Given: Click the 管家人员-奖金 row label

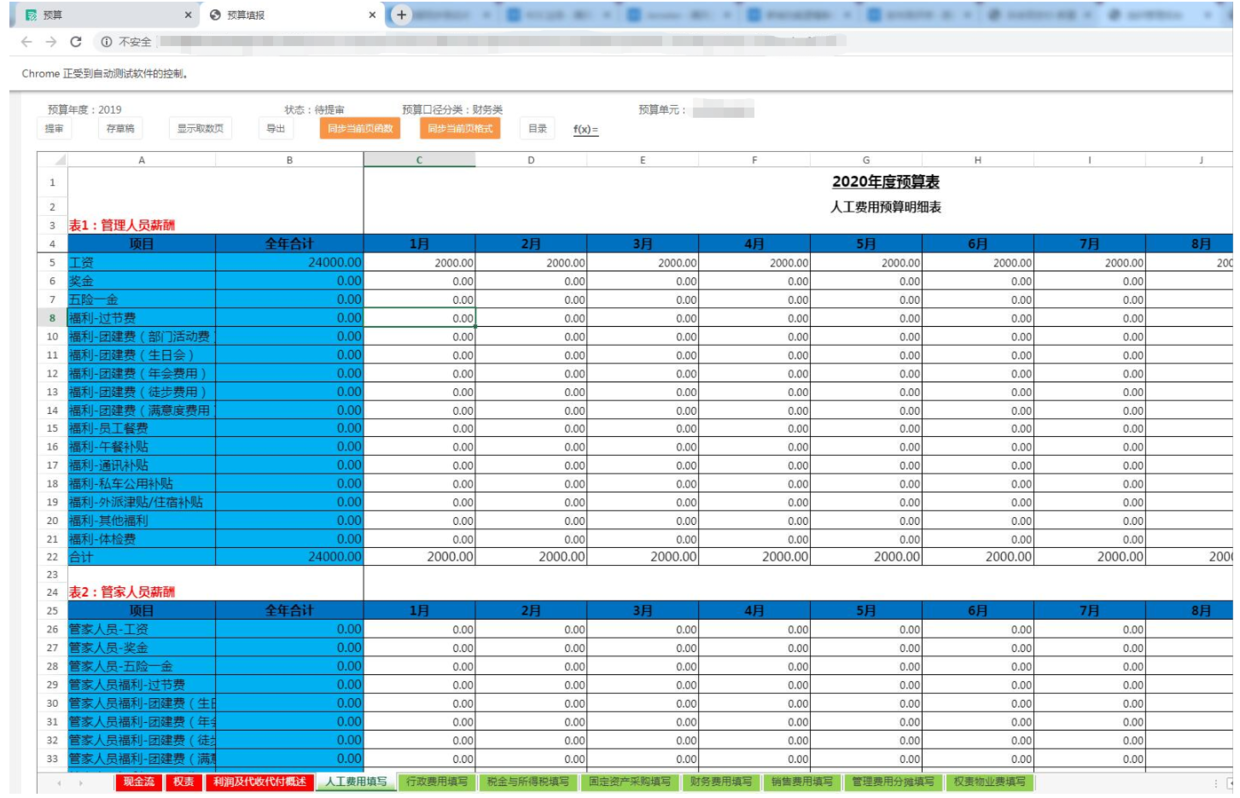Looking at the screenshot, I should 142,648.
